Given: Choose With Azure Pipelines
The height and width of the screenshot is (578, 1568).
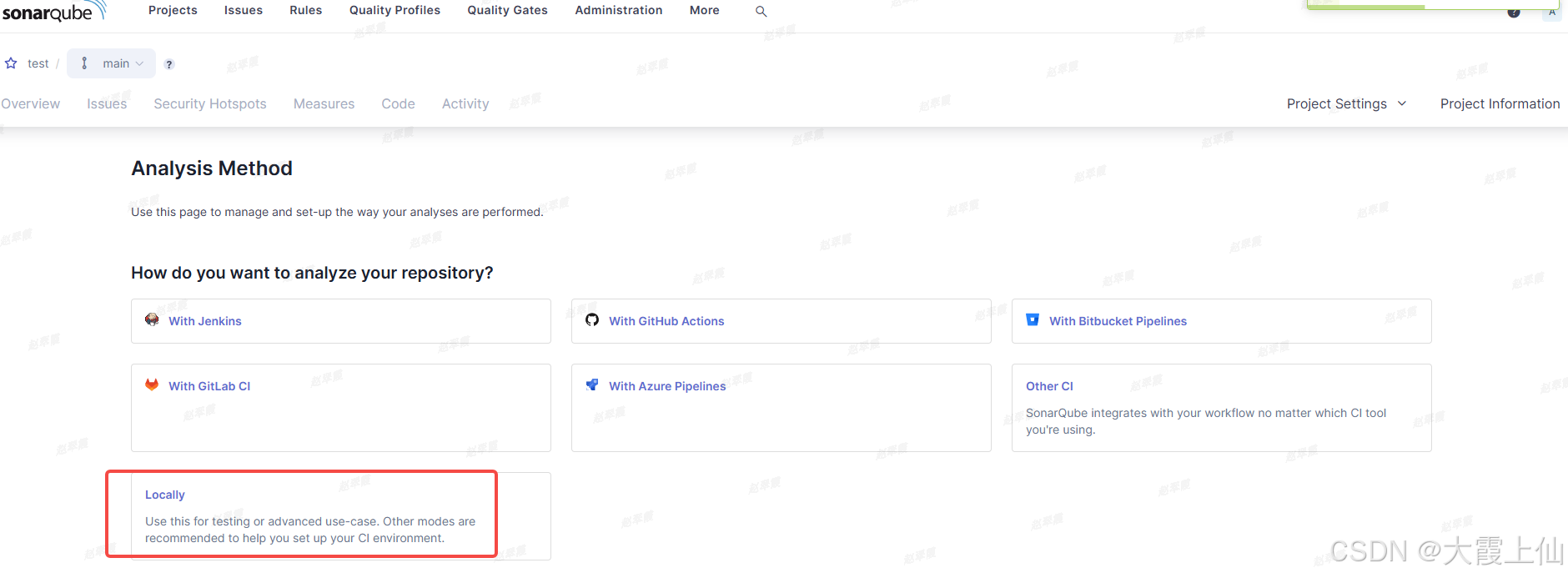Looking at the screenshot, I should coord(781,408).
